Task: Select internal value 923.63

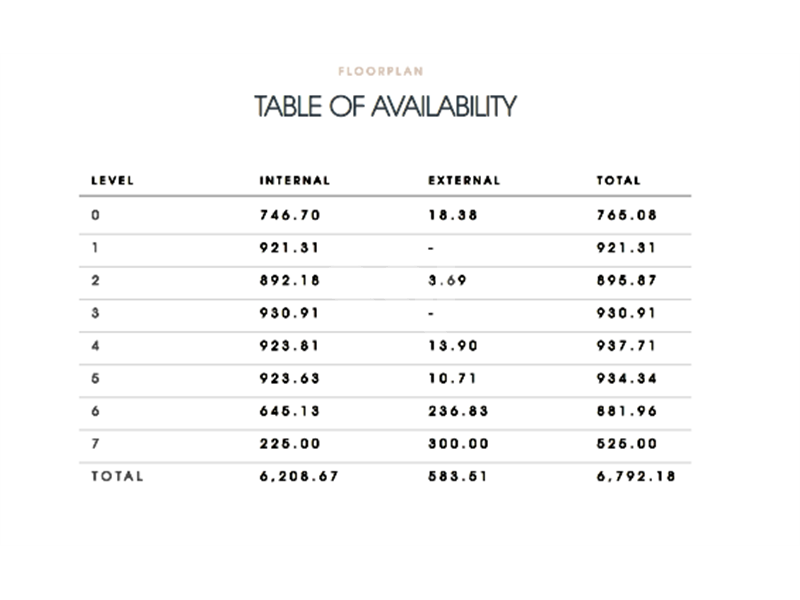Action: [x=289, y=380]
